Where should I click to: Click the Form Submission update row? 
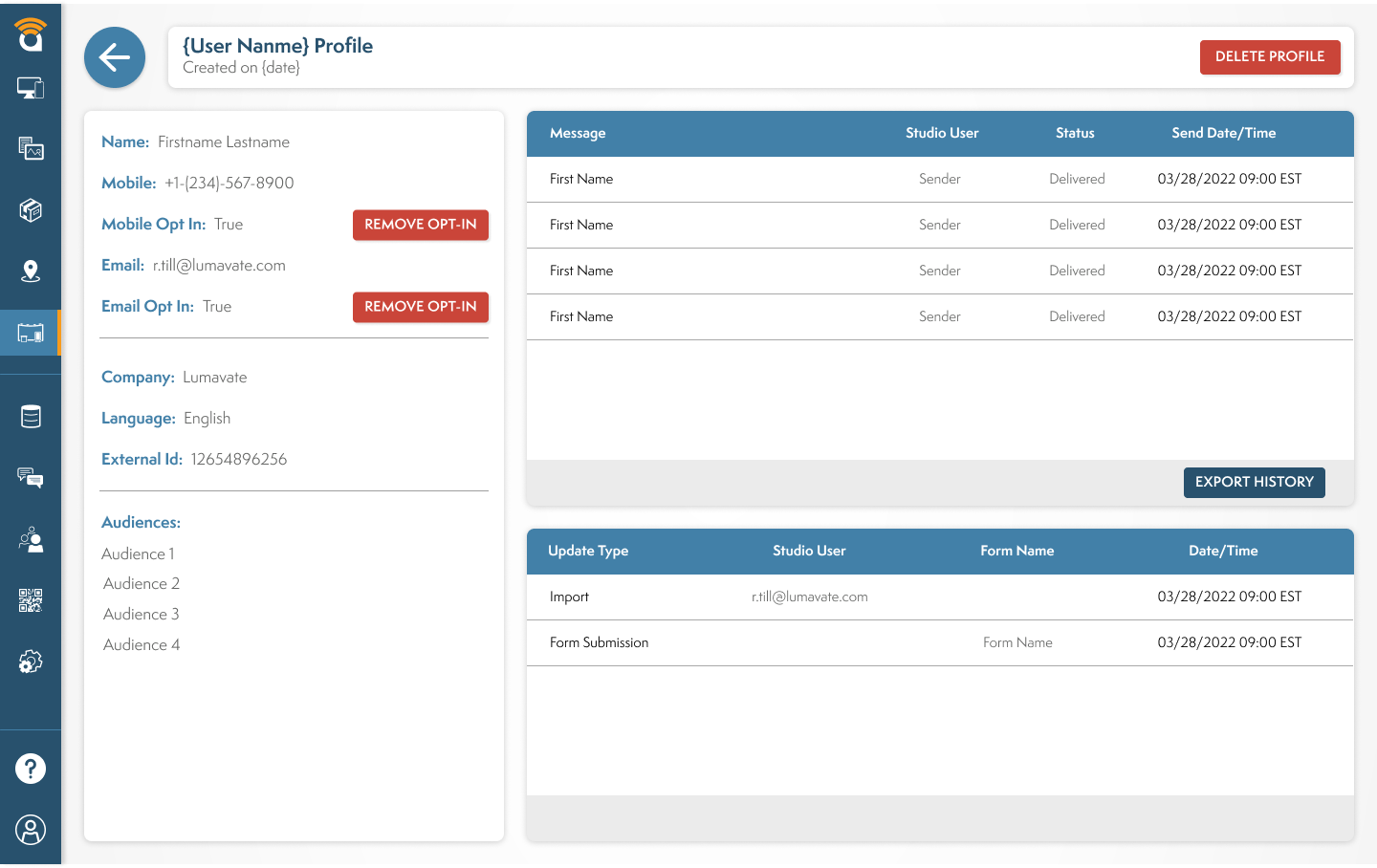[x=940, y=642]
